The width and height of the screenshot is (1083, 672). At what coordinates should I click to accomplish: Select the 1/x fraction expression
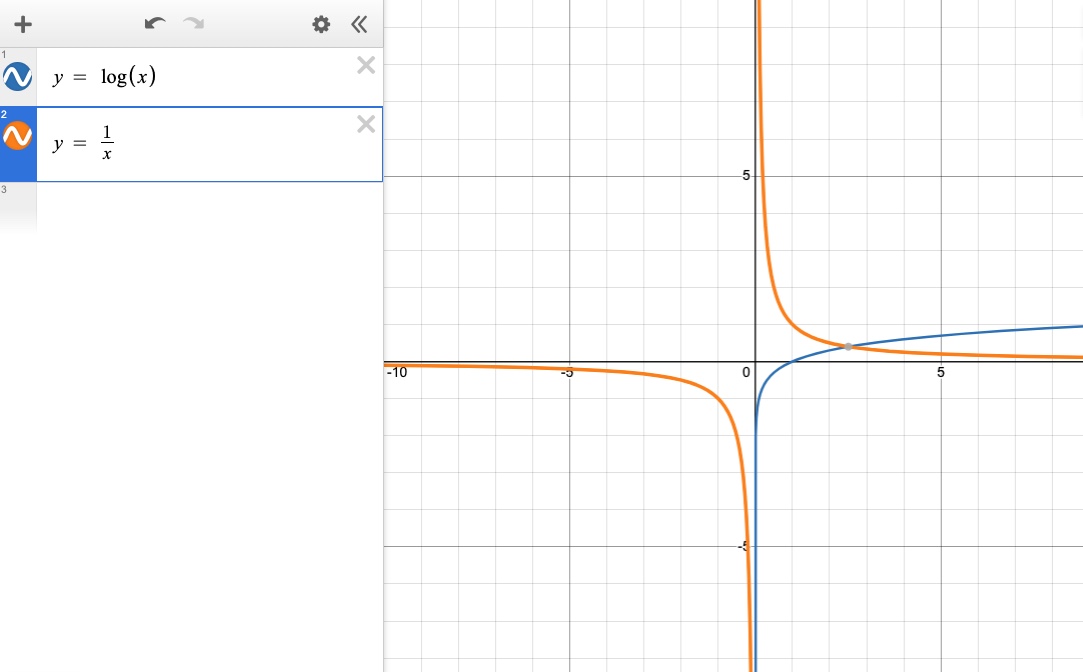point(106,143)
